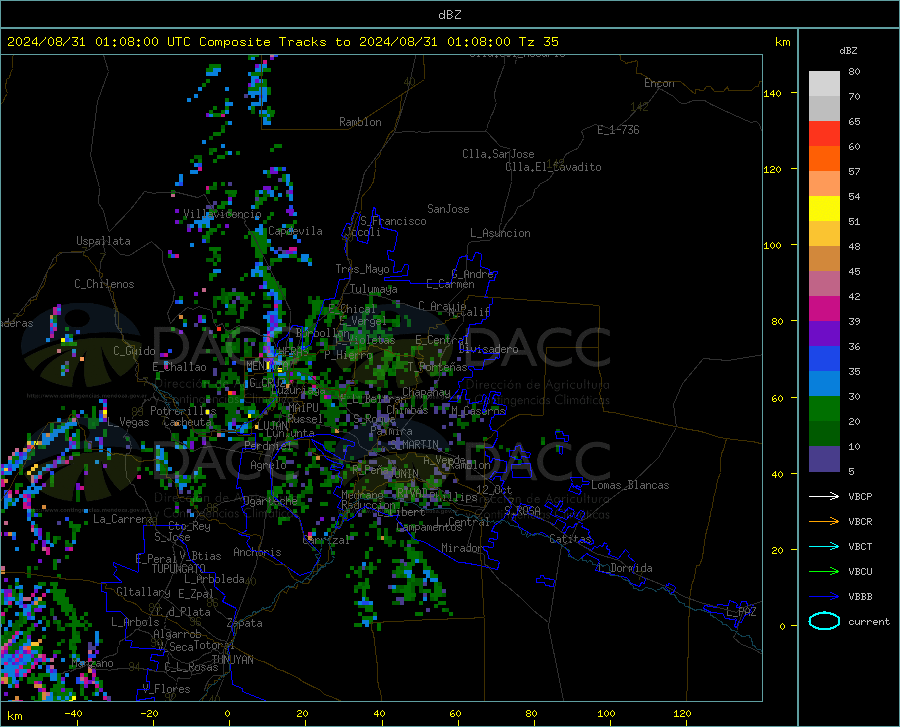Screen dimensions: 900x727
Task: Select the yellow 51–54 dBZ swatch
Action: point(824,209)
